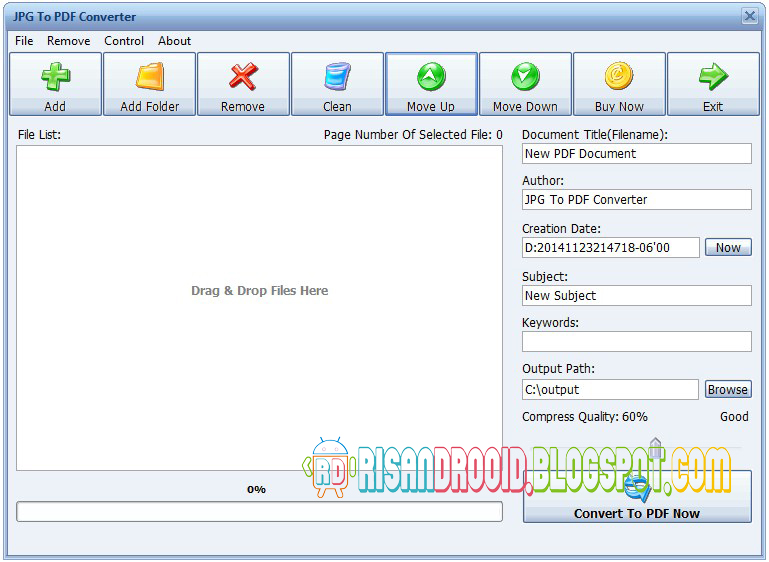Click the Document Title input field

[x=637, y=153]
